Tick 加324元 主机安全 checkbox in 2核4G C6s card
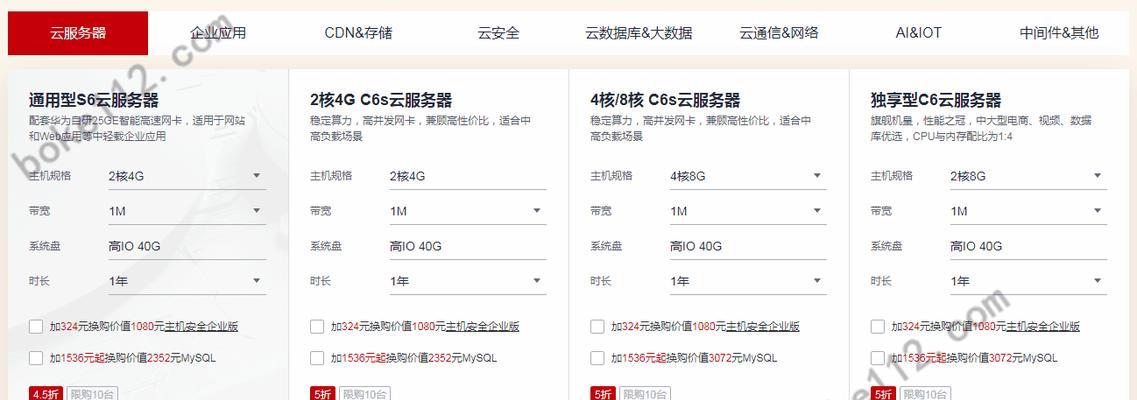This screenshot has width=1137, height=400. pyautogui.click(x=317, y=327)
